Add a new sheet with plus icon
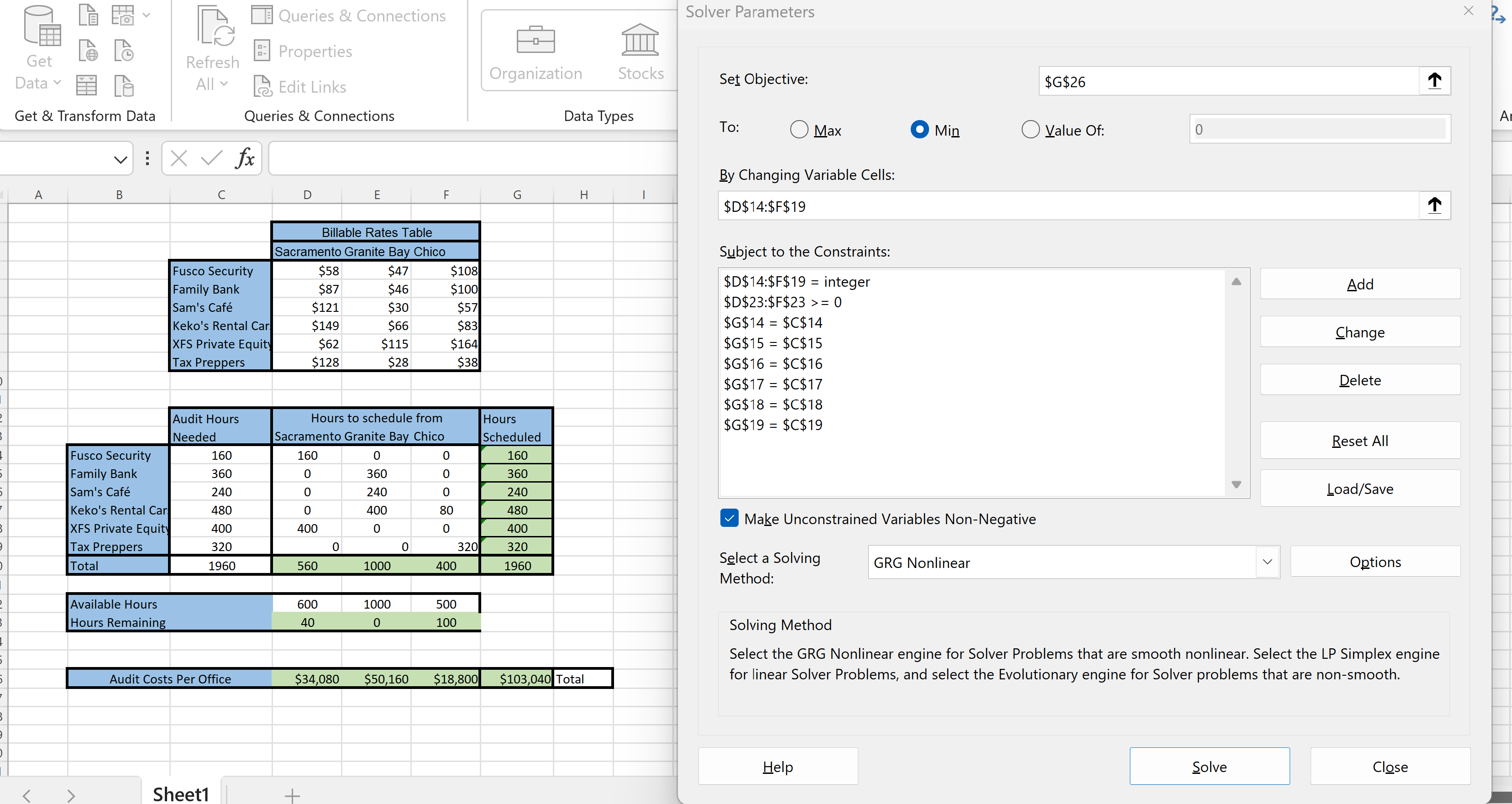This screenshot has width=1512, height=804. pos(292,795)
